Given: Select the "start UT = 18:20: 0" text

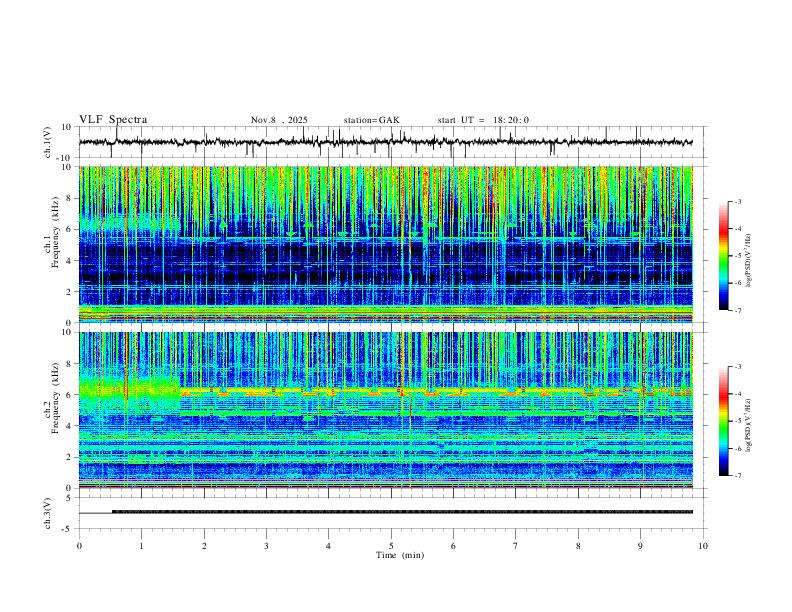Looking at the screenshot, I should [483, 120].
